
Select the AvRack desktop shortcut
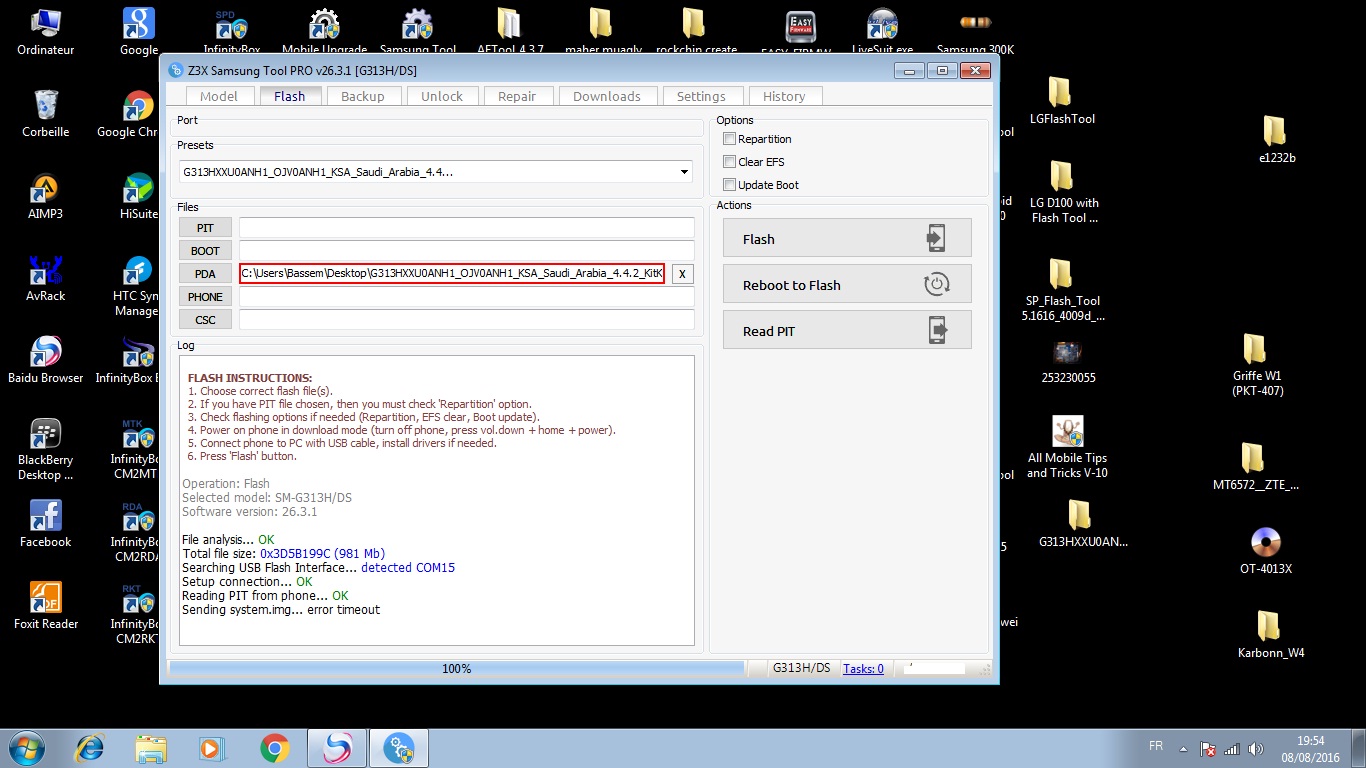[x=45, y=278]
